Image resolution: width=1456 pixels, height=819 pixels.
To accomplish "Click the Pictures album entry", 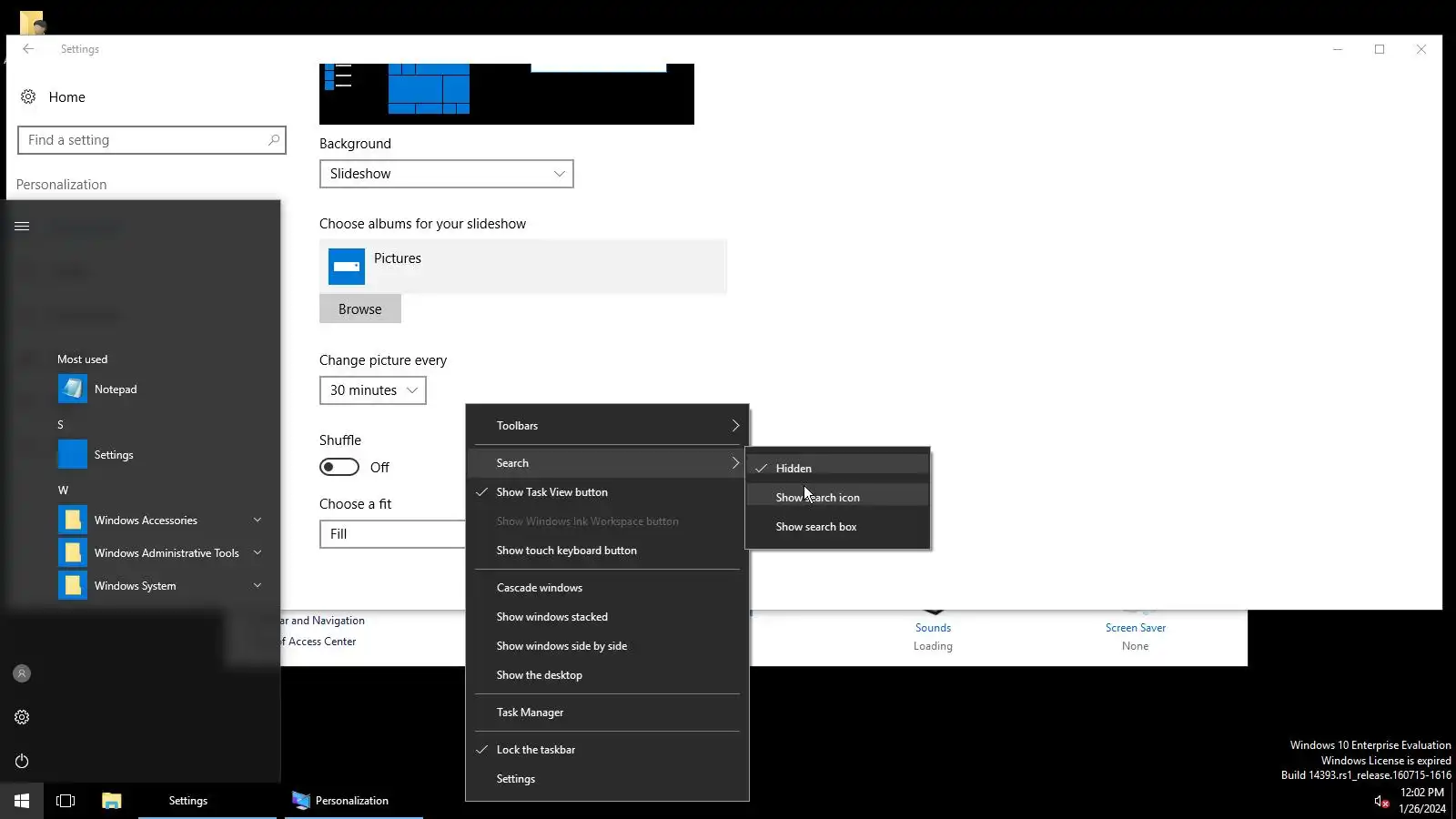I will pos(523,266).
